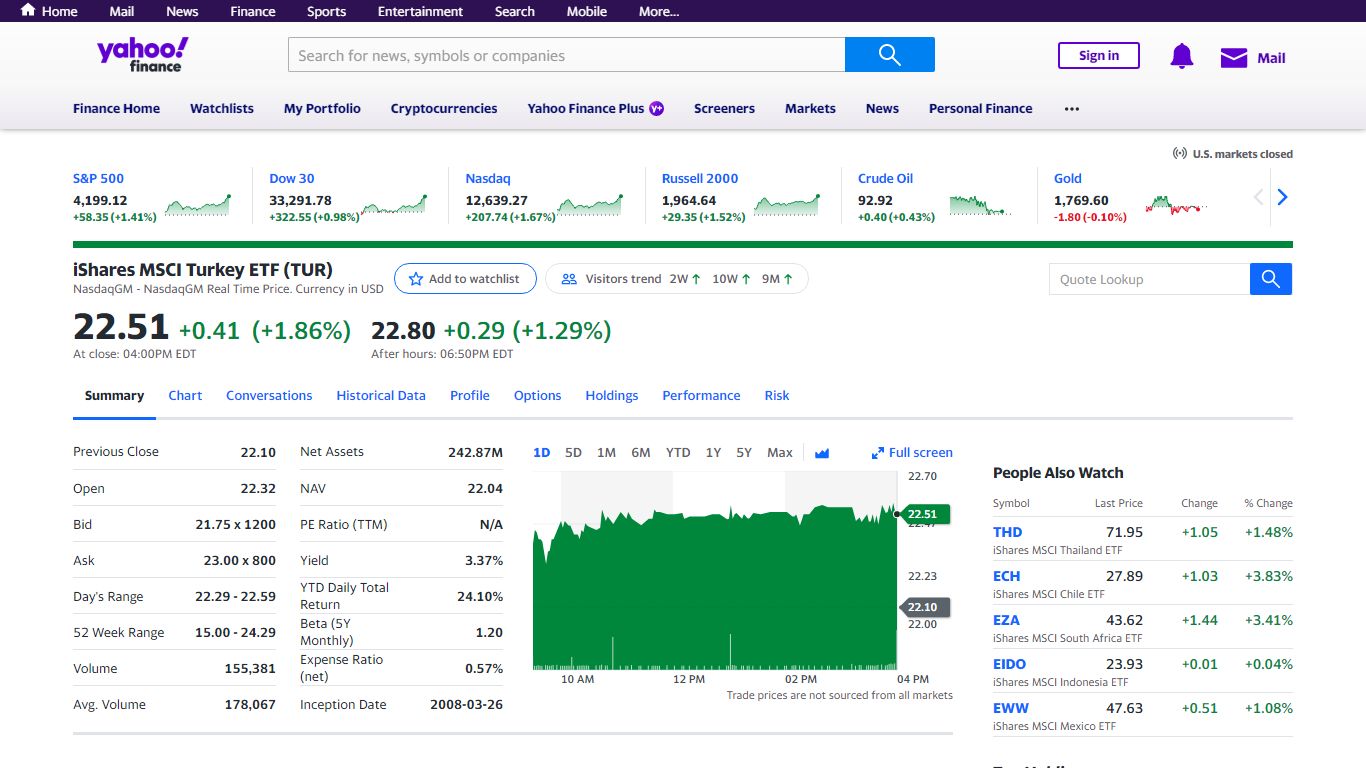Click the Russell 2000 index link
This screenshot has width=1366, height=768.
(x=700, y=178)
